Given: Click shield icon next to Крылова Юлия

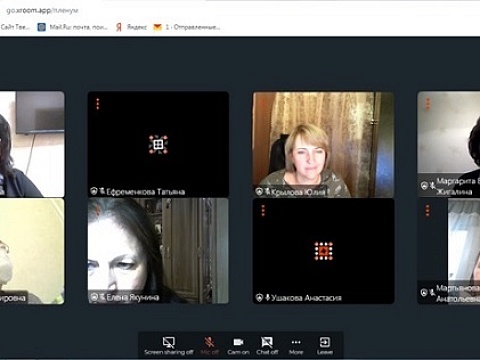Looking at the screenshot, I should tap(259, 192).
